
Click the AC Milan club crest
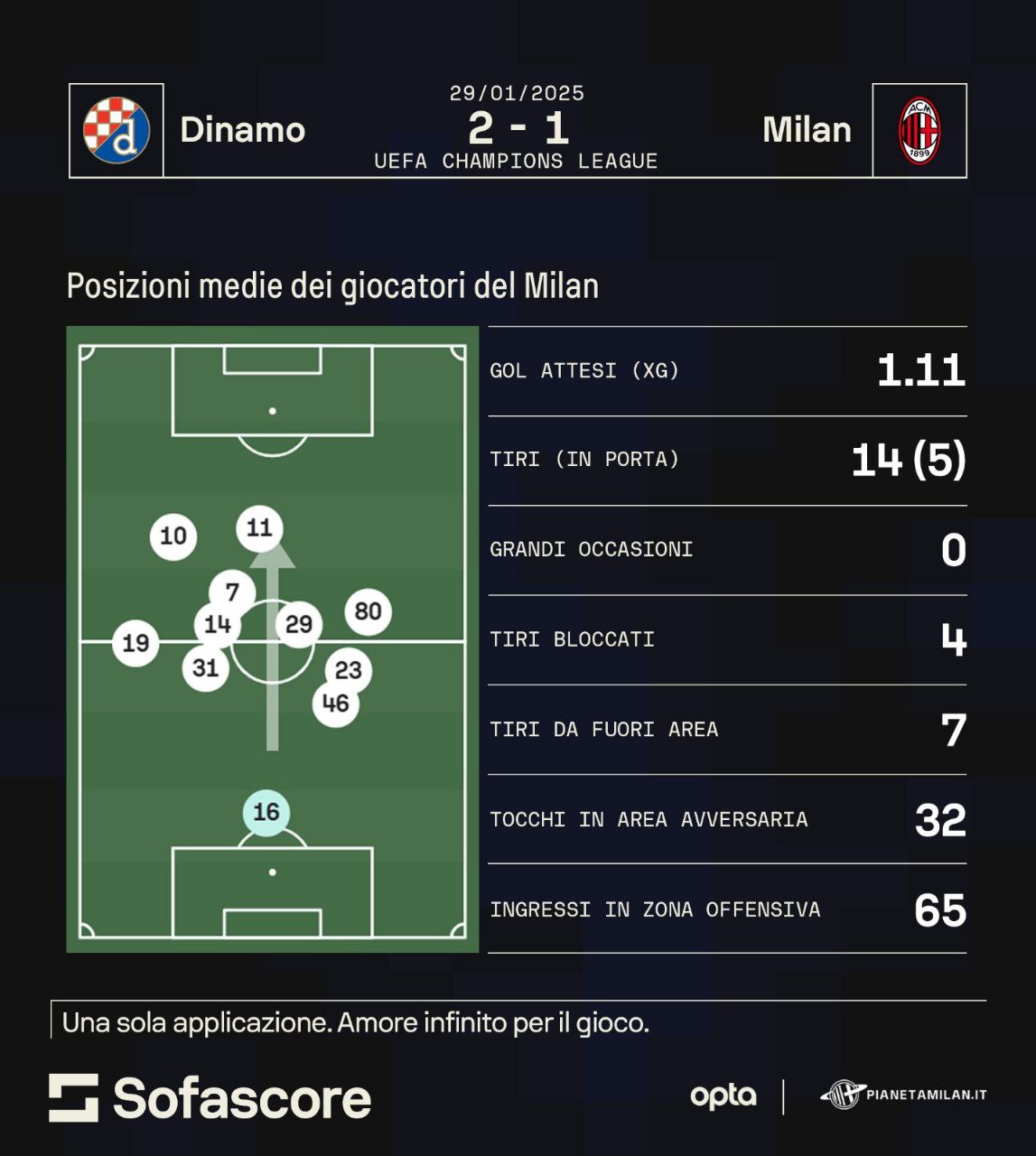919,131
